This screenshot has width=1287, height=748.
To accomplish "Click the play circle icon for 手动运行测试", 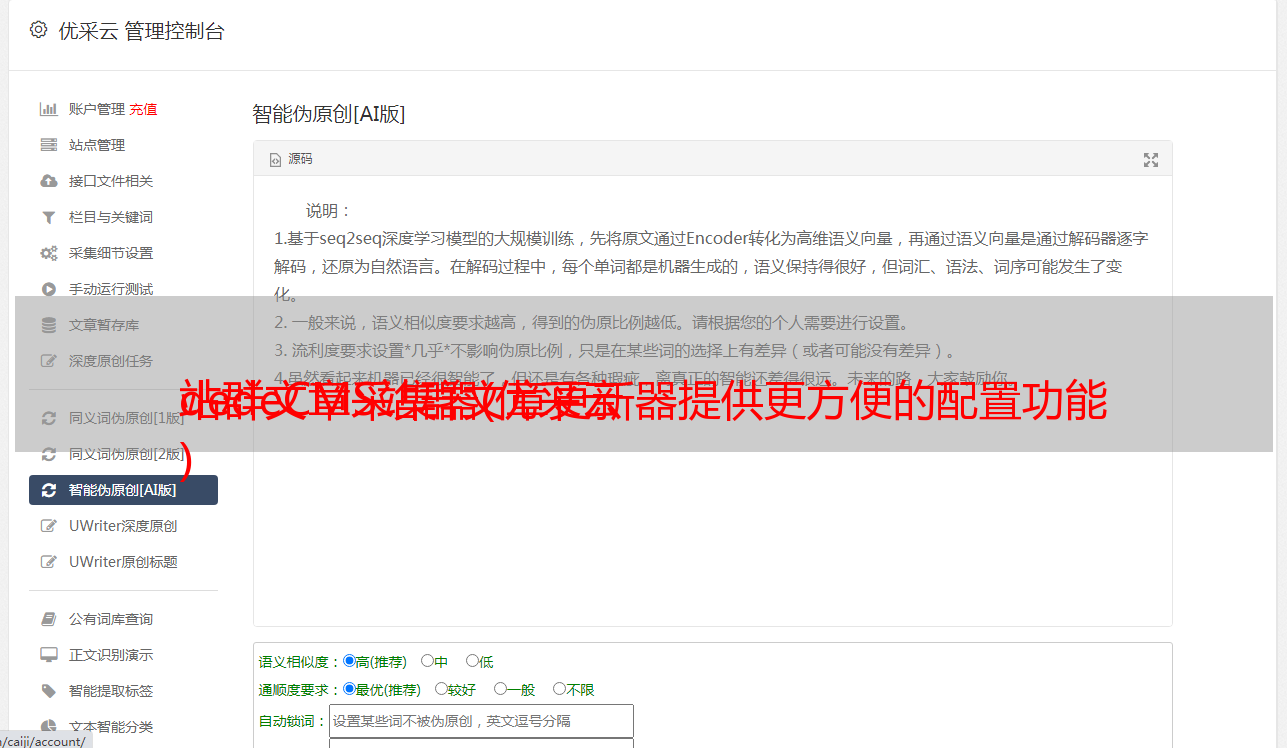I will pos(48,289).
